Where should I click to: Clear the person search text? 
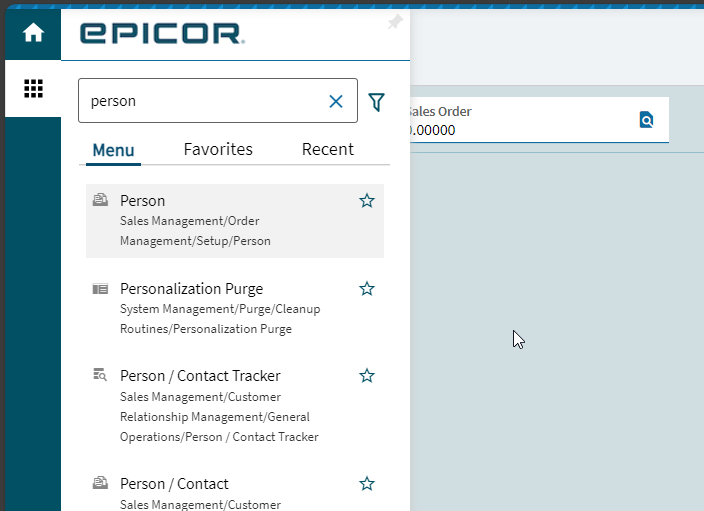click(x=336, y=101)
